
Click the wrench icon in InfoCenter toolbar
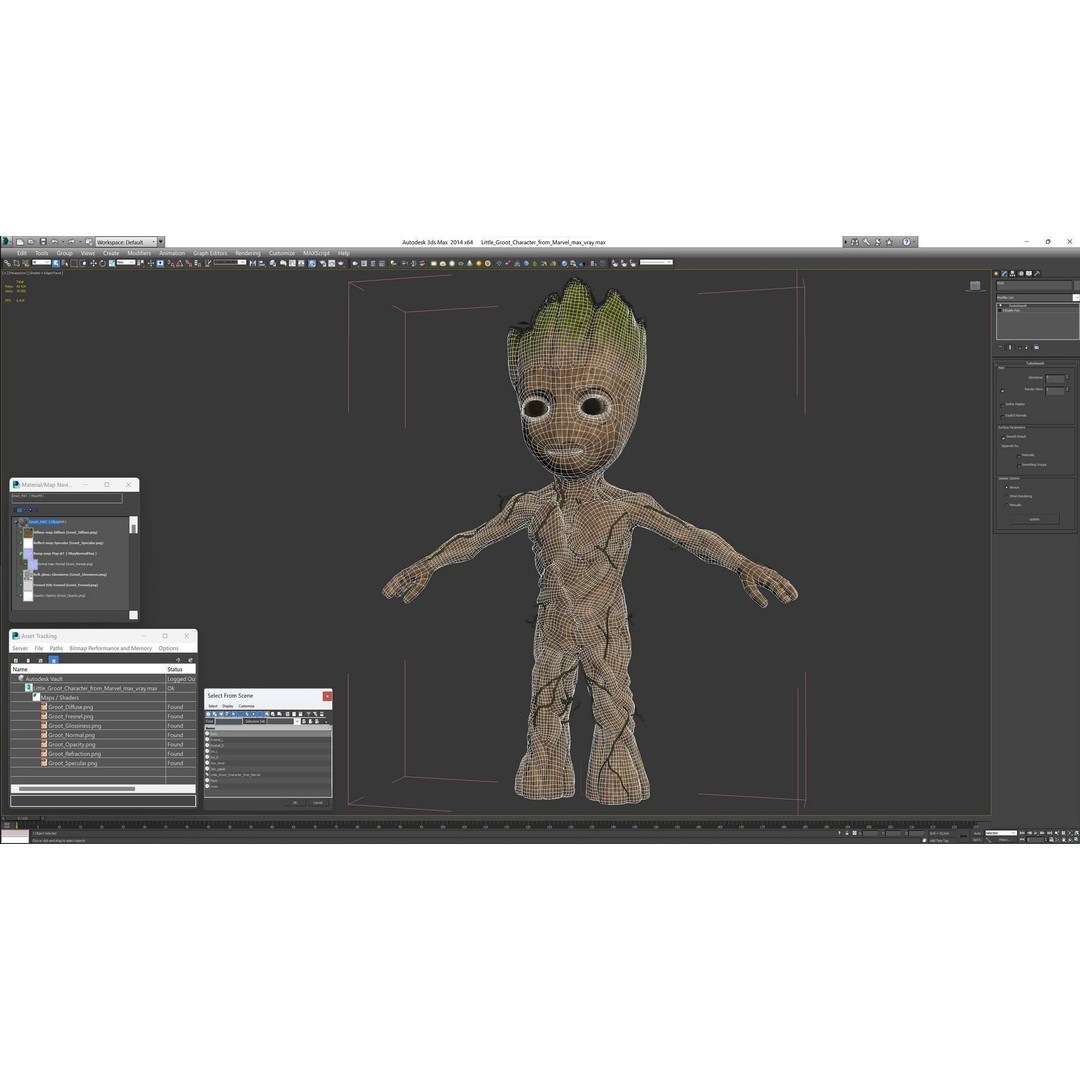tap(866, 242)
